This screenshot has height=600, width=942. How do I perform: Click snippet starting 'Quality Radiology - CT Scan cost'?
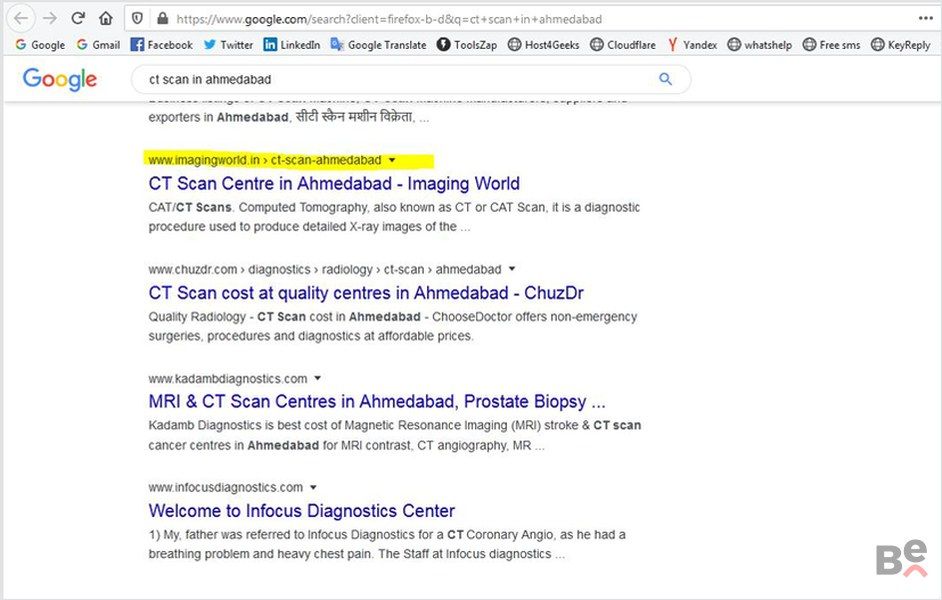point(393,326)
